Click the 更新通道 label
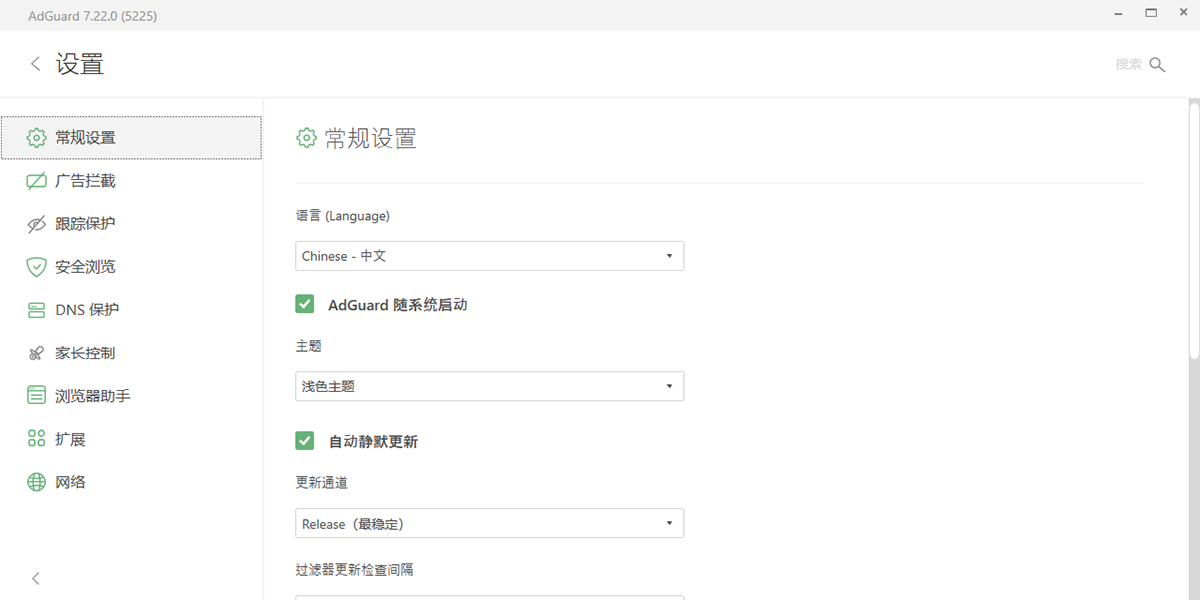This screenshot has height=600, width=1200. [322, 482]
